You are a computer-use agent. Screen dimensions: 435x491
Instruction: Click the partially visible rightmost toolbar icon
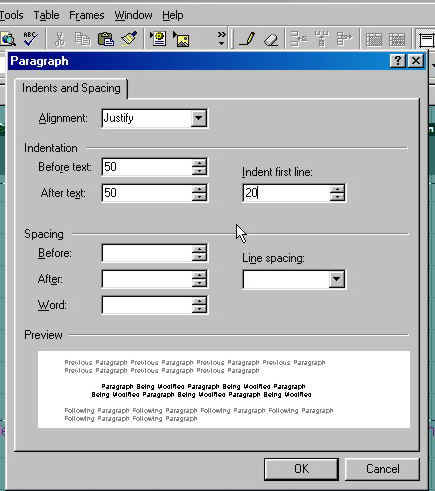point(427,40)
